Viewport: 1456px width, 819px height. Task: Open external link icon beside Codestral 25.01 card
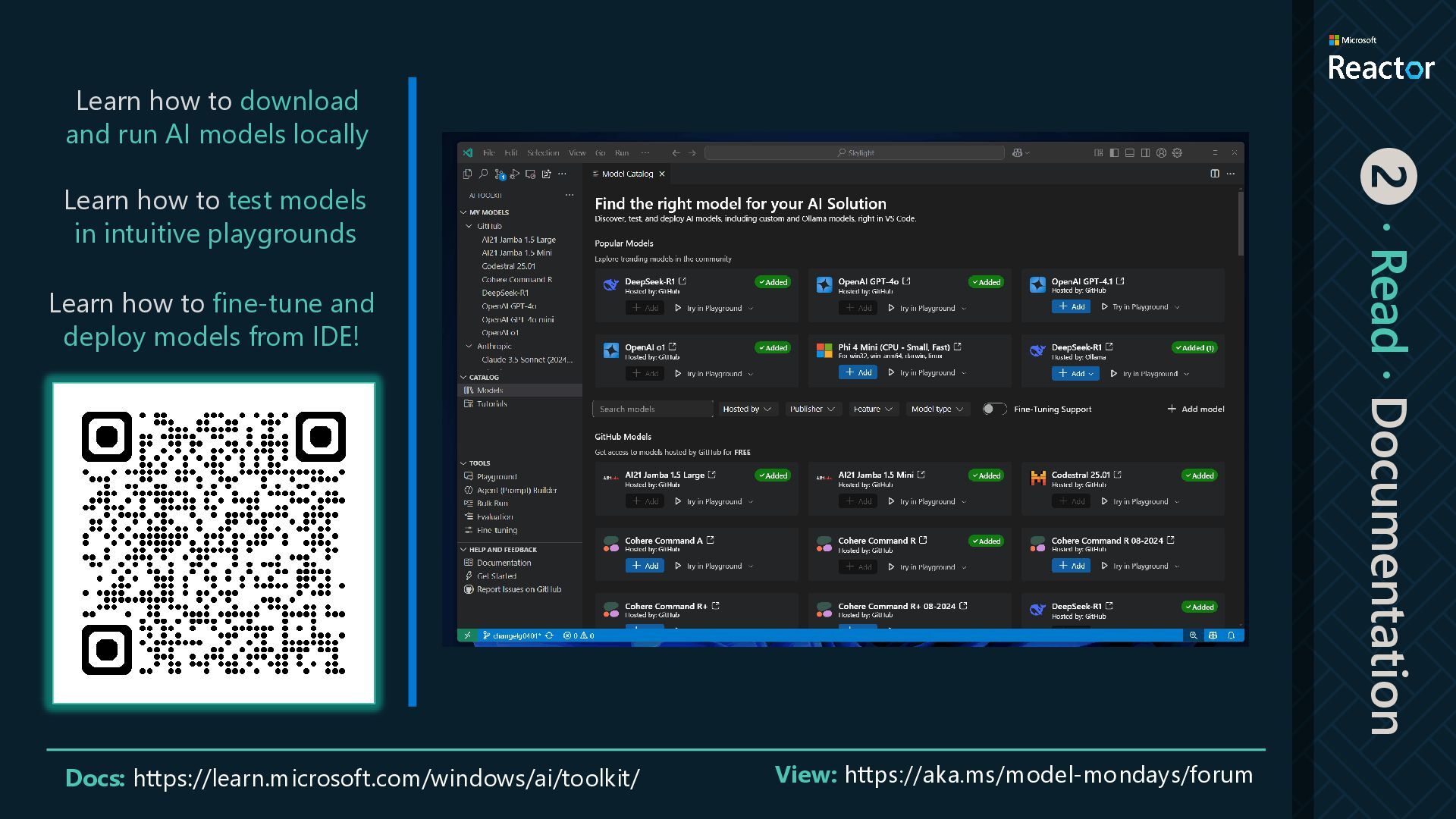(x=1118, y=475)
